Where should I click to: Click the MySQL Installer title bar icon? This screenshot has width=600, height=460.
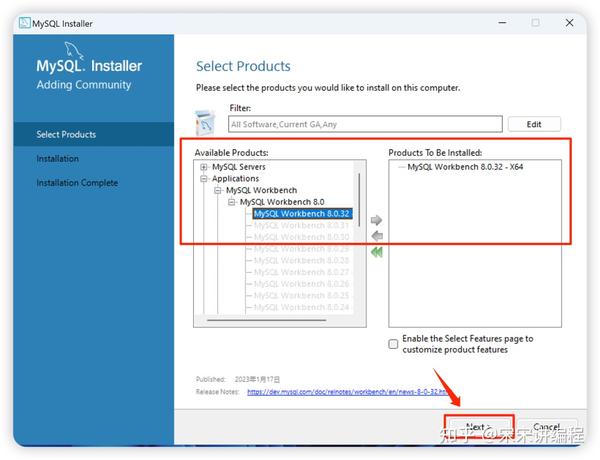tap(24, 23)
